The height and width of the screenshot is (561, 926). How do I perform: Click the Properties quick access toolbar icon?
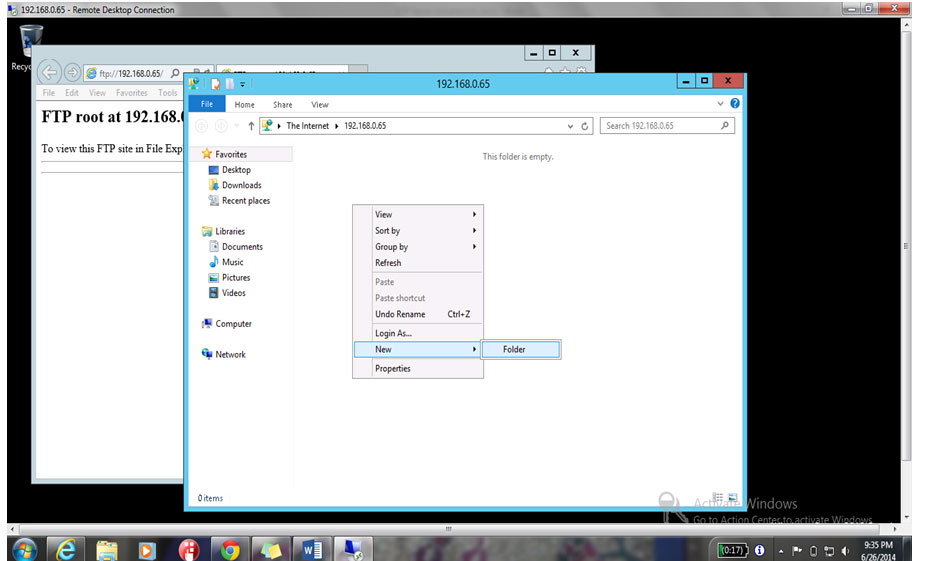(x=216, y=84)
